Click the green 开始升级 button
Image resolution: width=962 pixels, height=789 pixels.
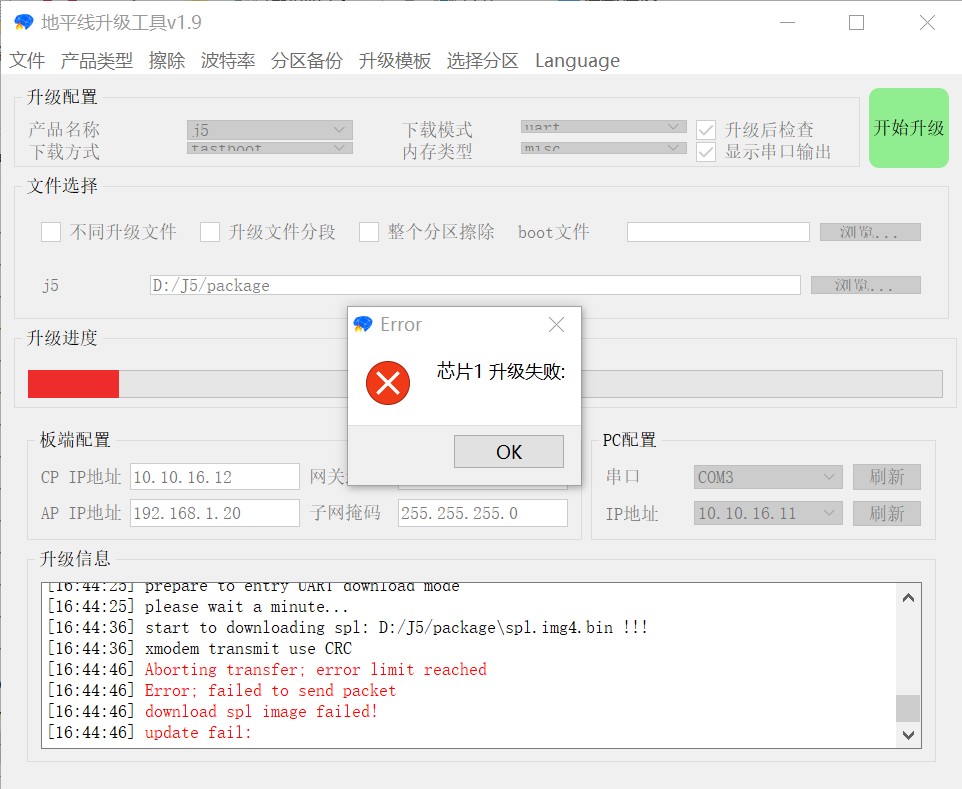(x=908, y=128)
